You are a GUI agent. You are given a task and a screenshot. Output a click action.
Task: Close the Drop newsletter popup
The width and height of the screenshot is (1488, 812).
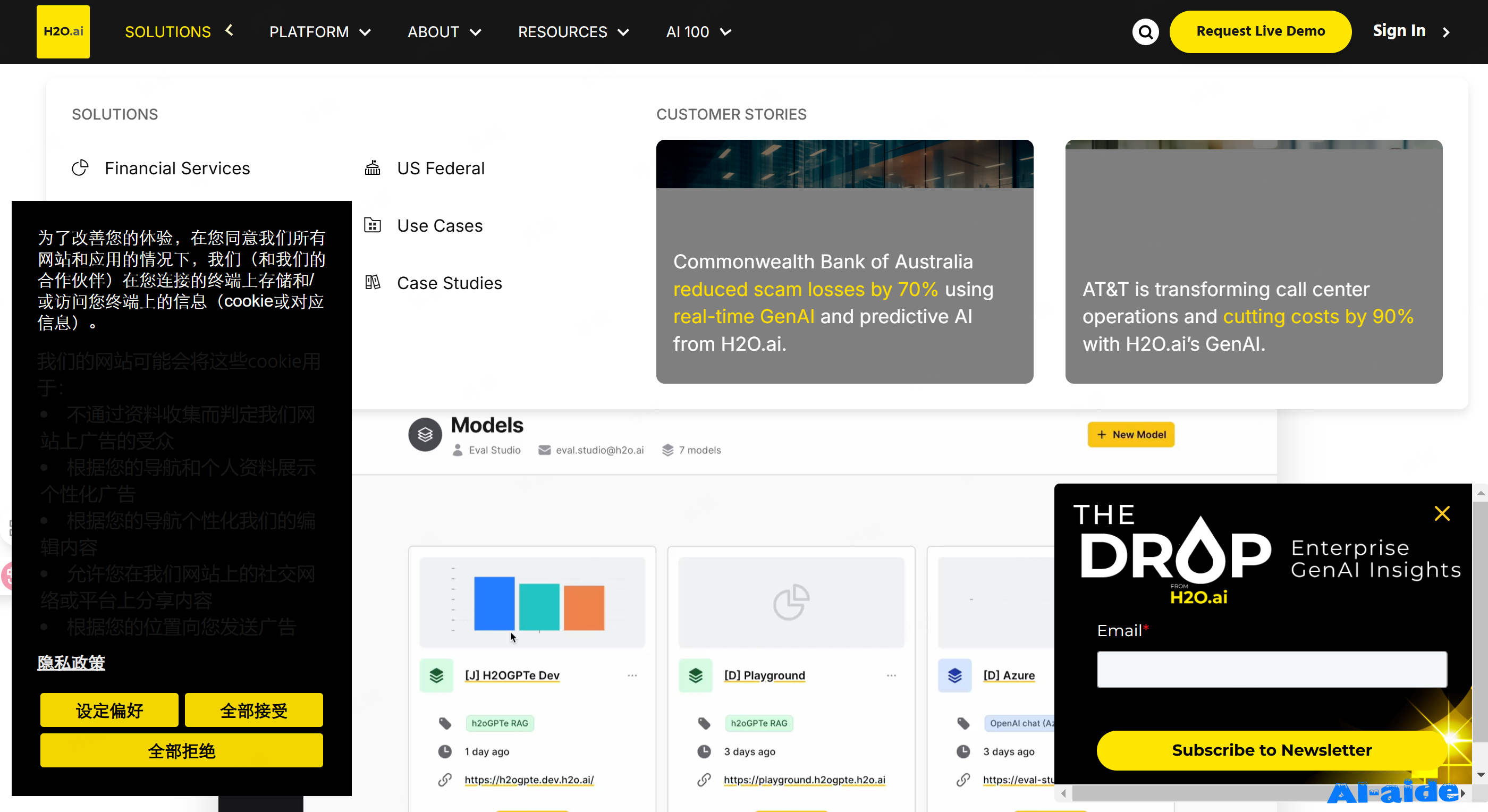click(x=1442, y=513)
